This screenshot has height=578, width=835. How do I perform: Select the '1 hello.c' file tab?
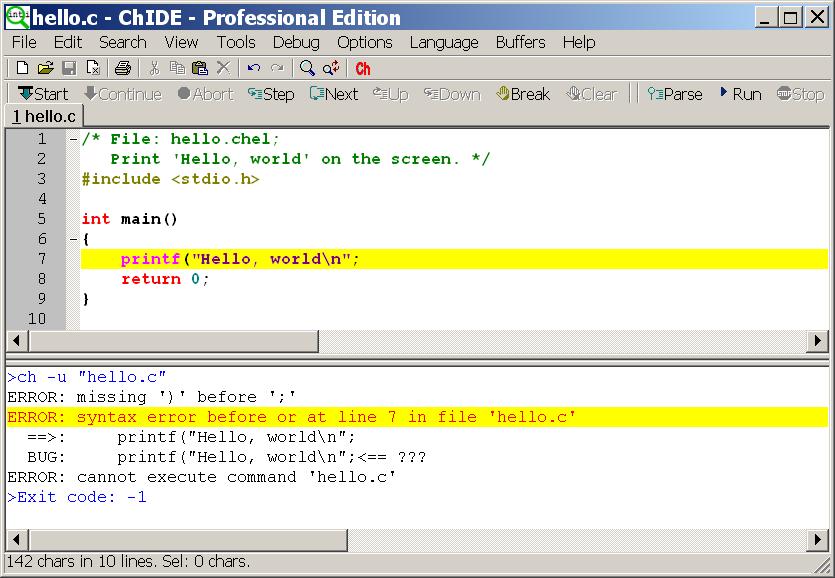coord(44,116)
